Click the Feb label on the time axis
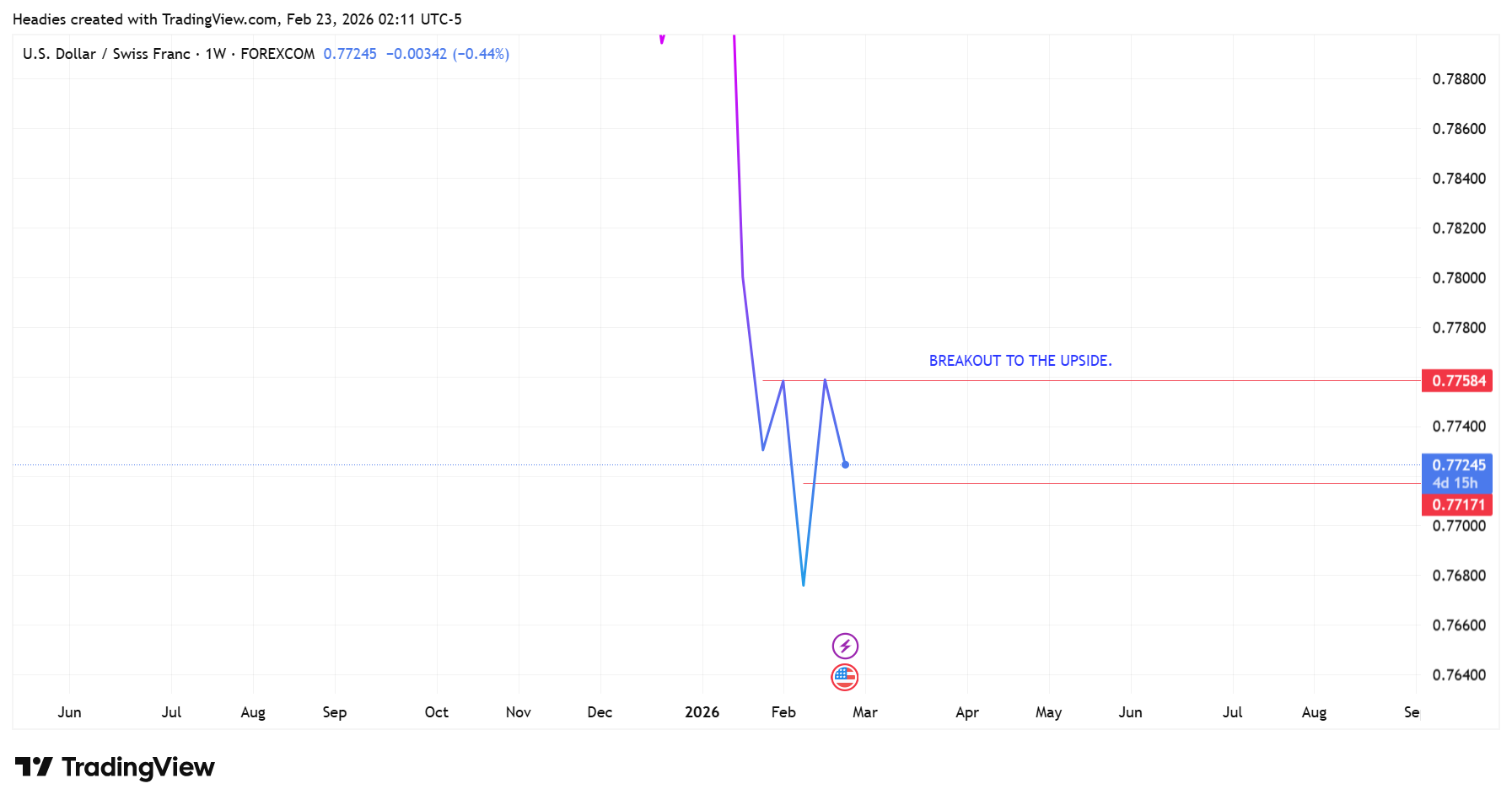The height and width of the screenshot is (805, 1512). [783, 712]
